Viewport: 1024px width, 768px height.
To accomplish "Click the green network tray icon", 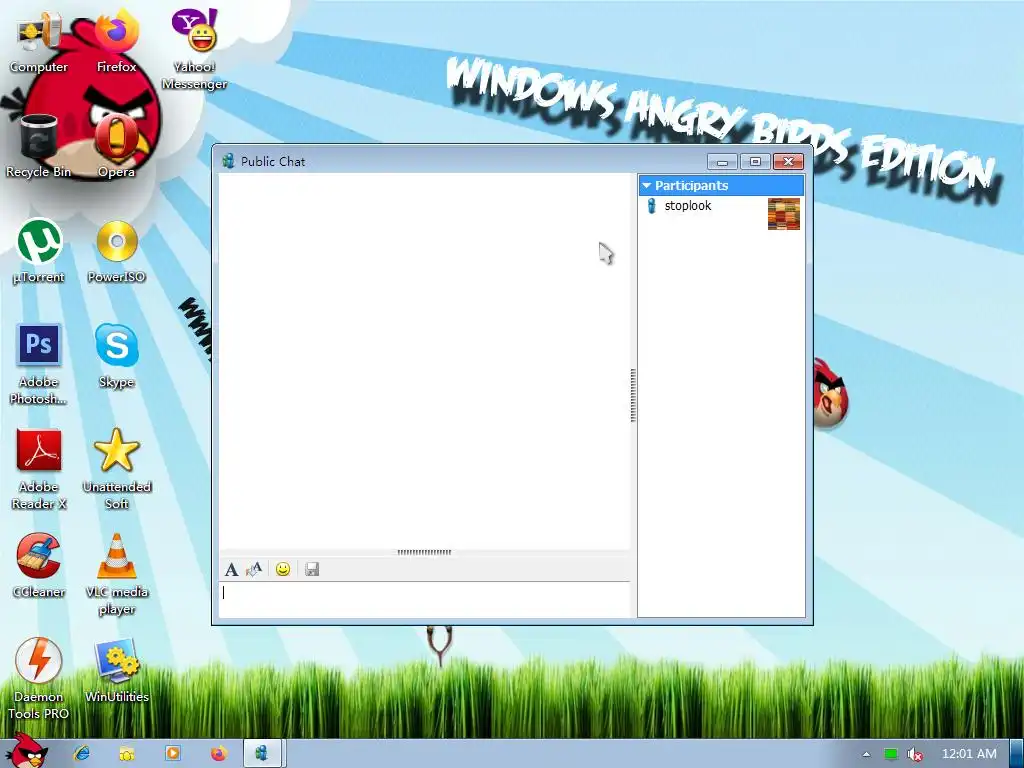I will pos(891,754).
